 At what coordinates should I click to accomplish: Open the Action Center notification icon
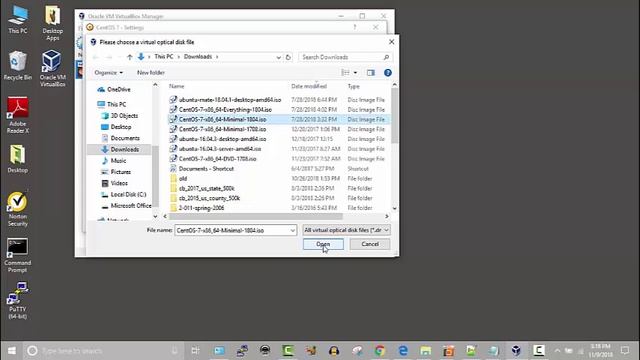tap(625, 351)
